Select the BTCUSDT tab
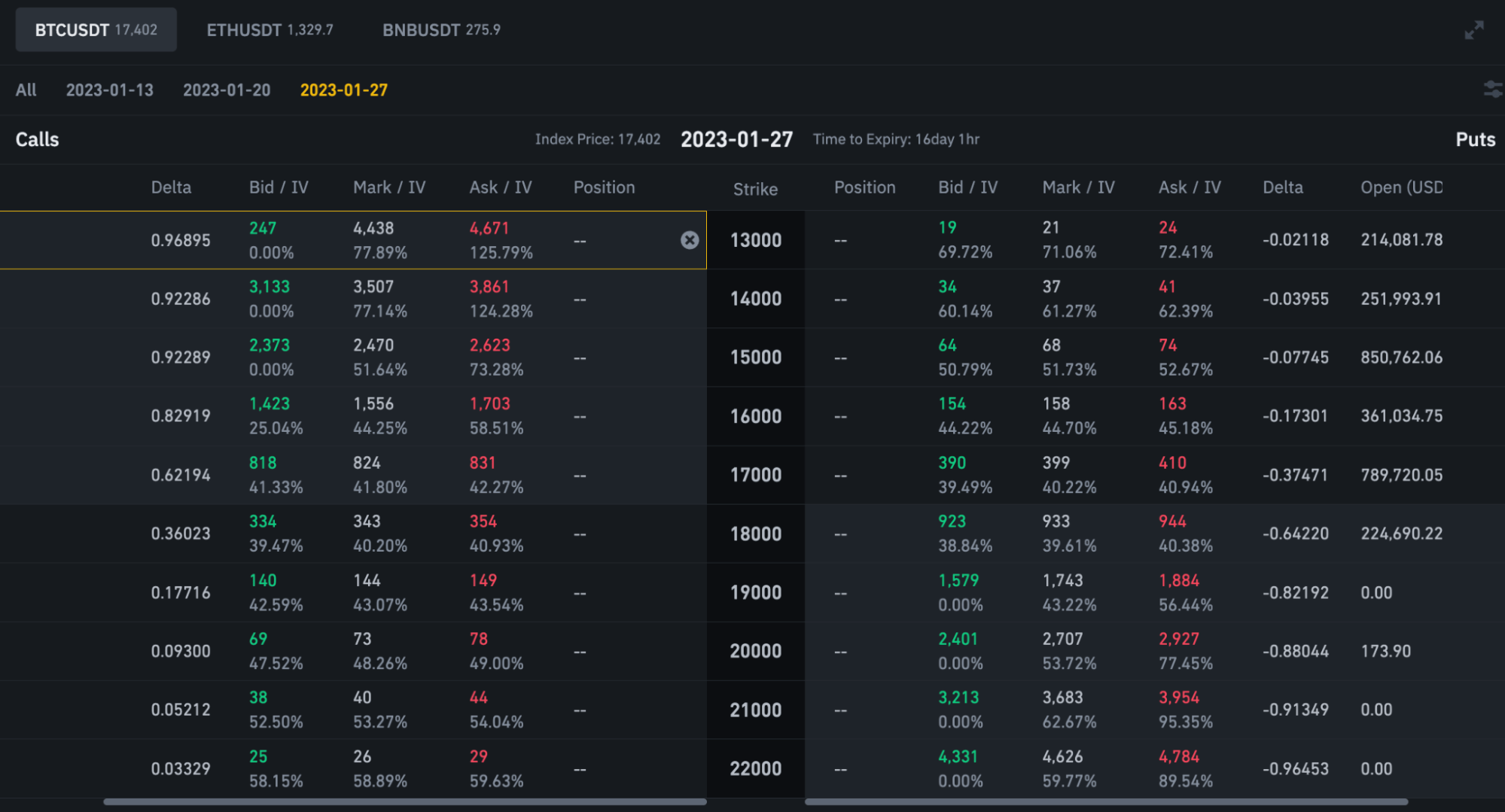1505x812 pixels. (96, 30)
